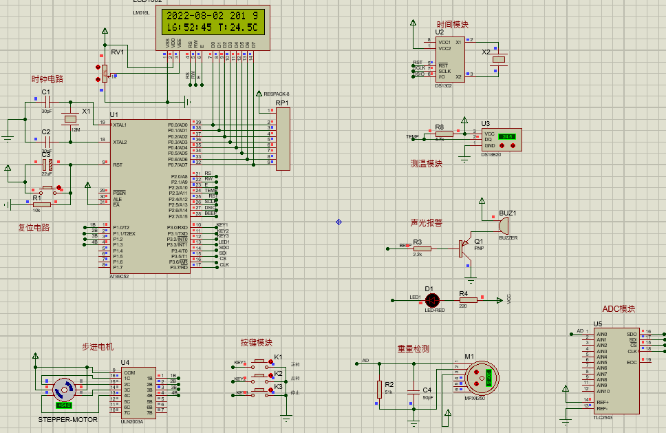
Task: Select the RV1 potentiometer body
Action: pyautogui.click(x=105, y=73)
